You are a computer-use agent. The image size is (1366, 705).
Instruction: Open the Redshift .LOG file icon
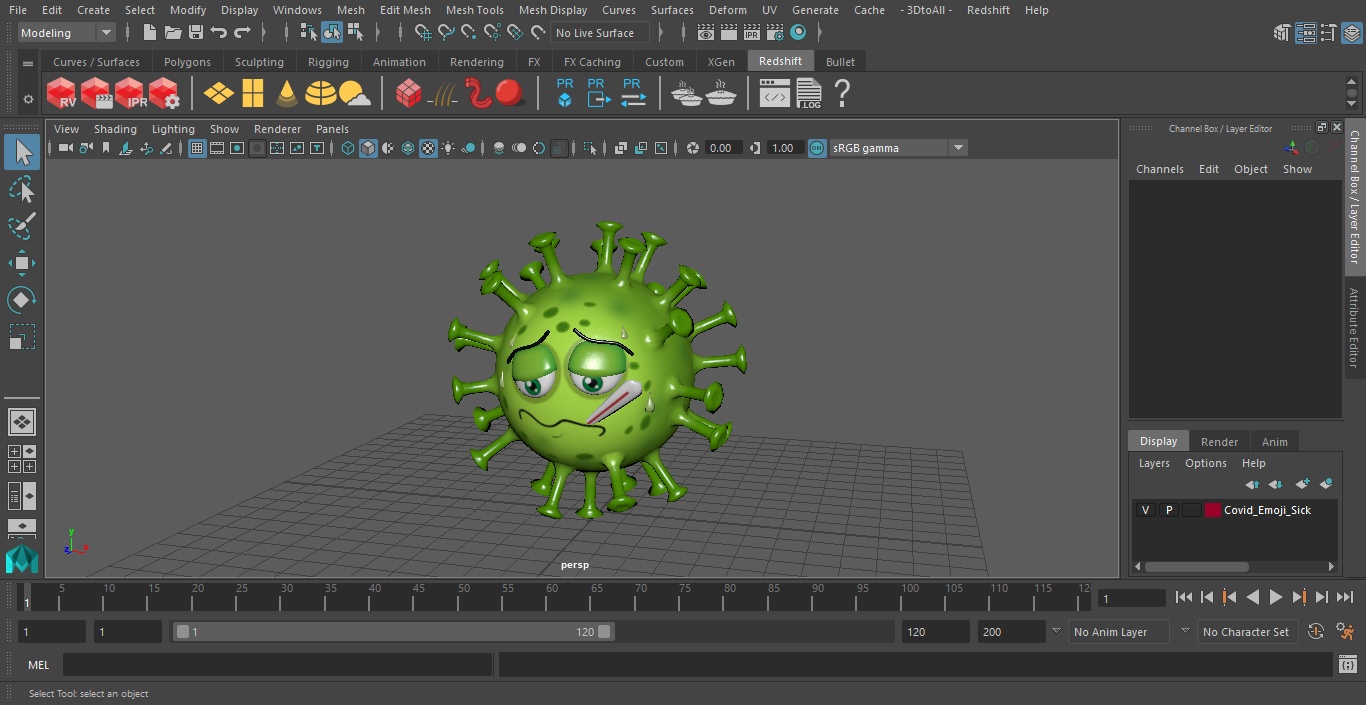tap(808, 94)
